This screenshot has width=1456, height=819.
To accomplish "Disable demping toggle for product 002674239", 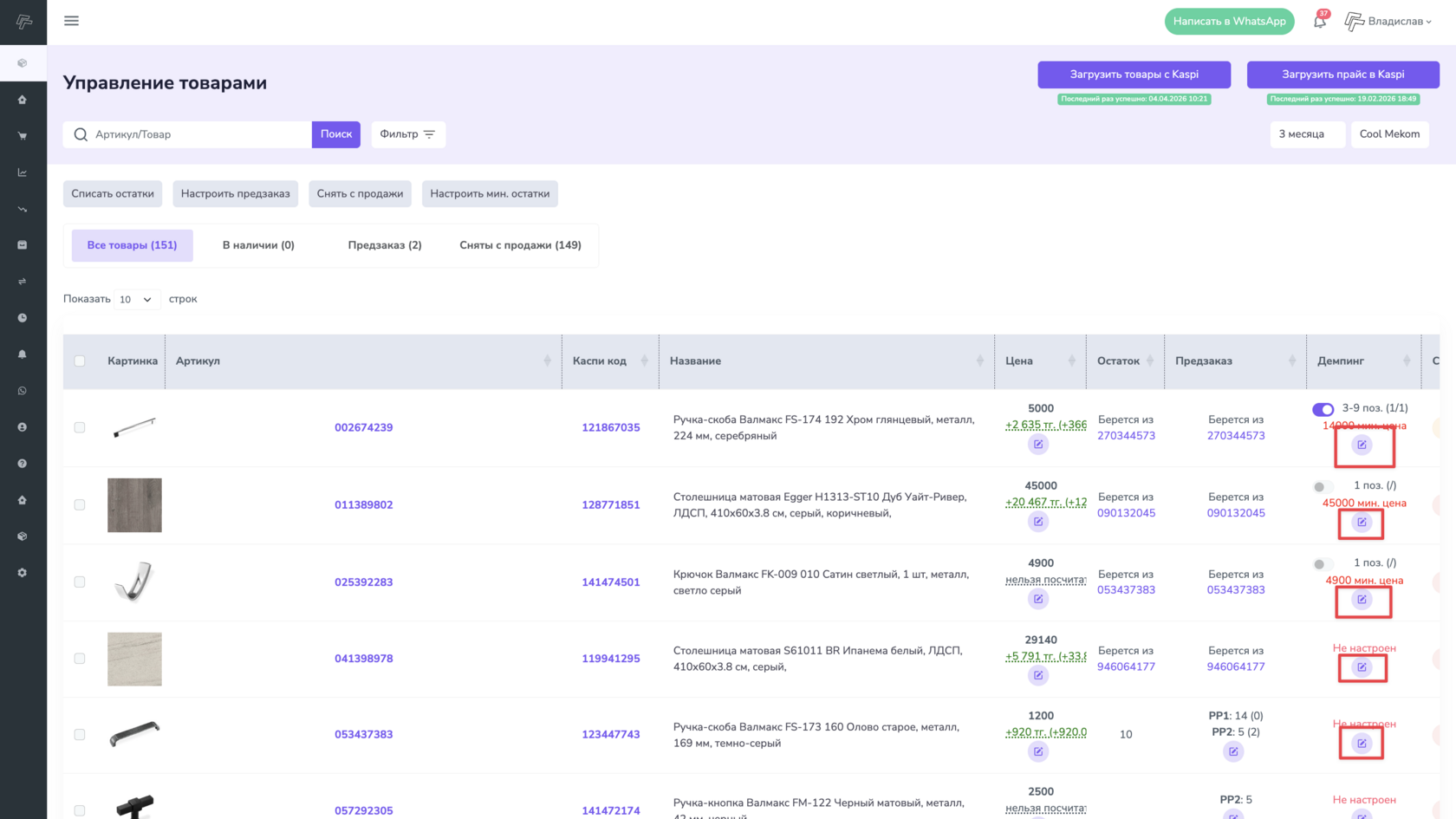I will pos(1323,409).
